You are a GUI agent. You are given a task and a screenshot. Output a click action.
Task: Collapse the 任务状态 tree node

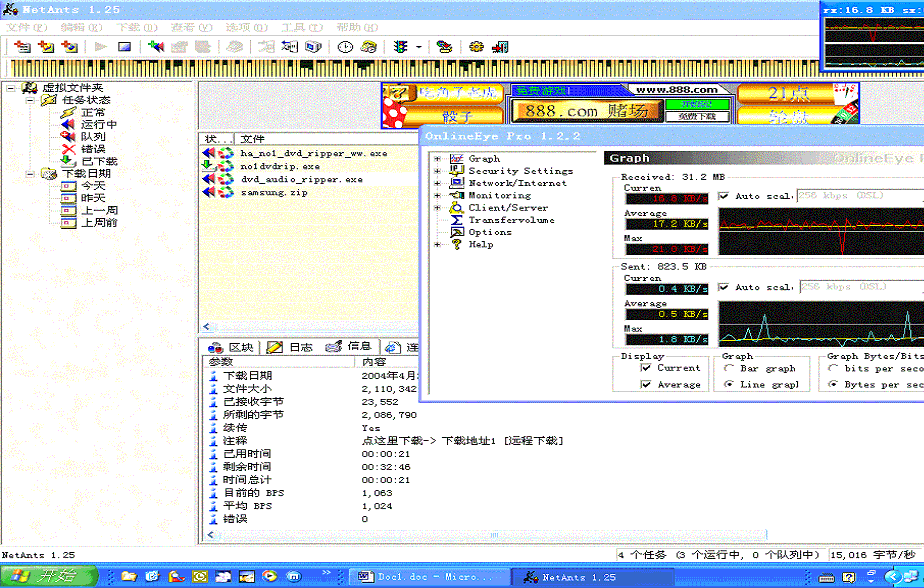(29, 100)
